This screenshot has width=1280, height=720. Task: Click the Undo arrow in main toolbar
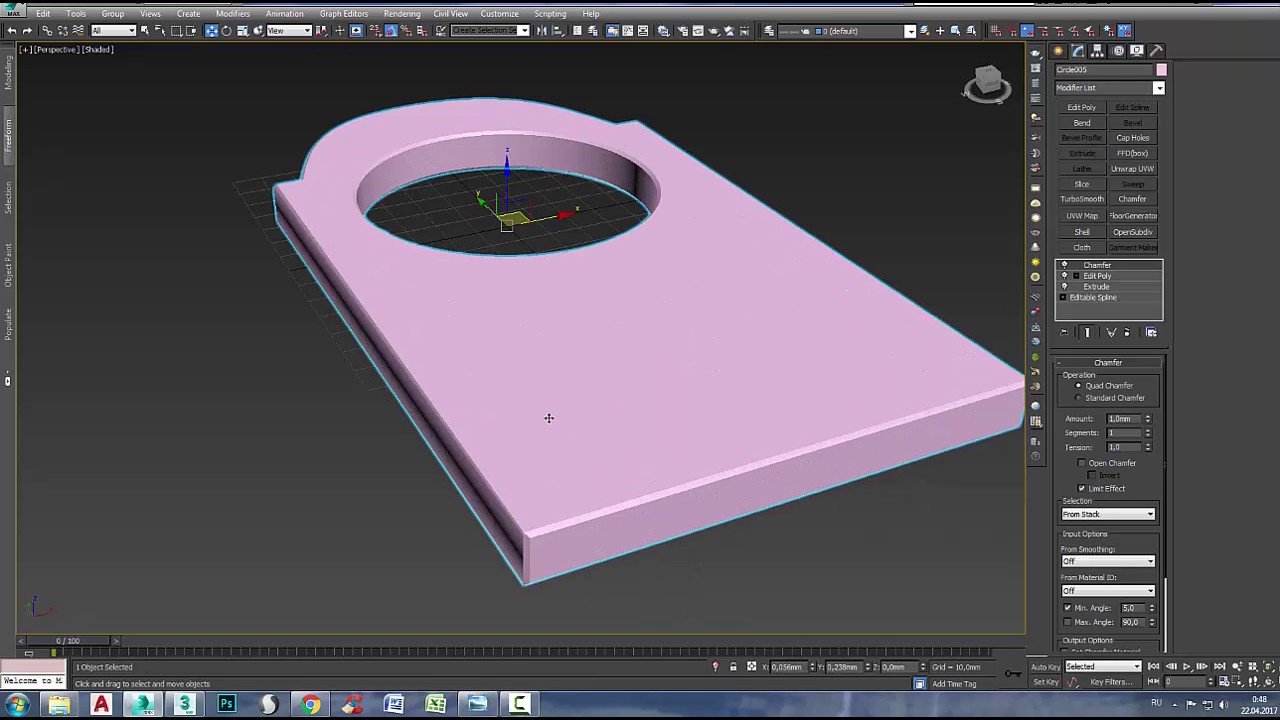pyautogui.click(x=11, y=31)
